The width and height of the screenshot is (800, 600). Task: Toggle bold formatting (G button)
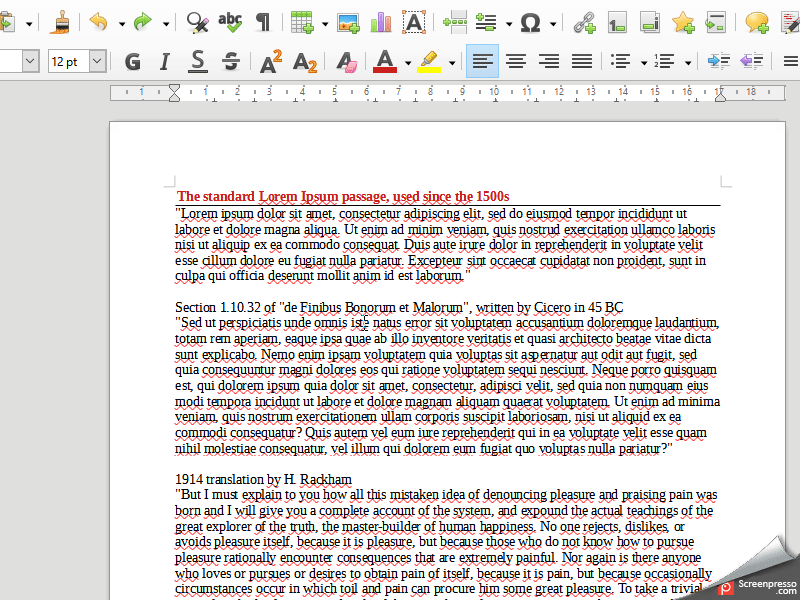[132, 62]
